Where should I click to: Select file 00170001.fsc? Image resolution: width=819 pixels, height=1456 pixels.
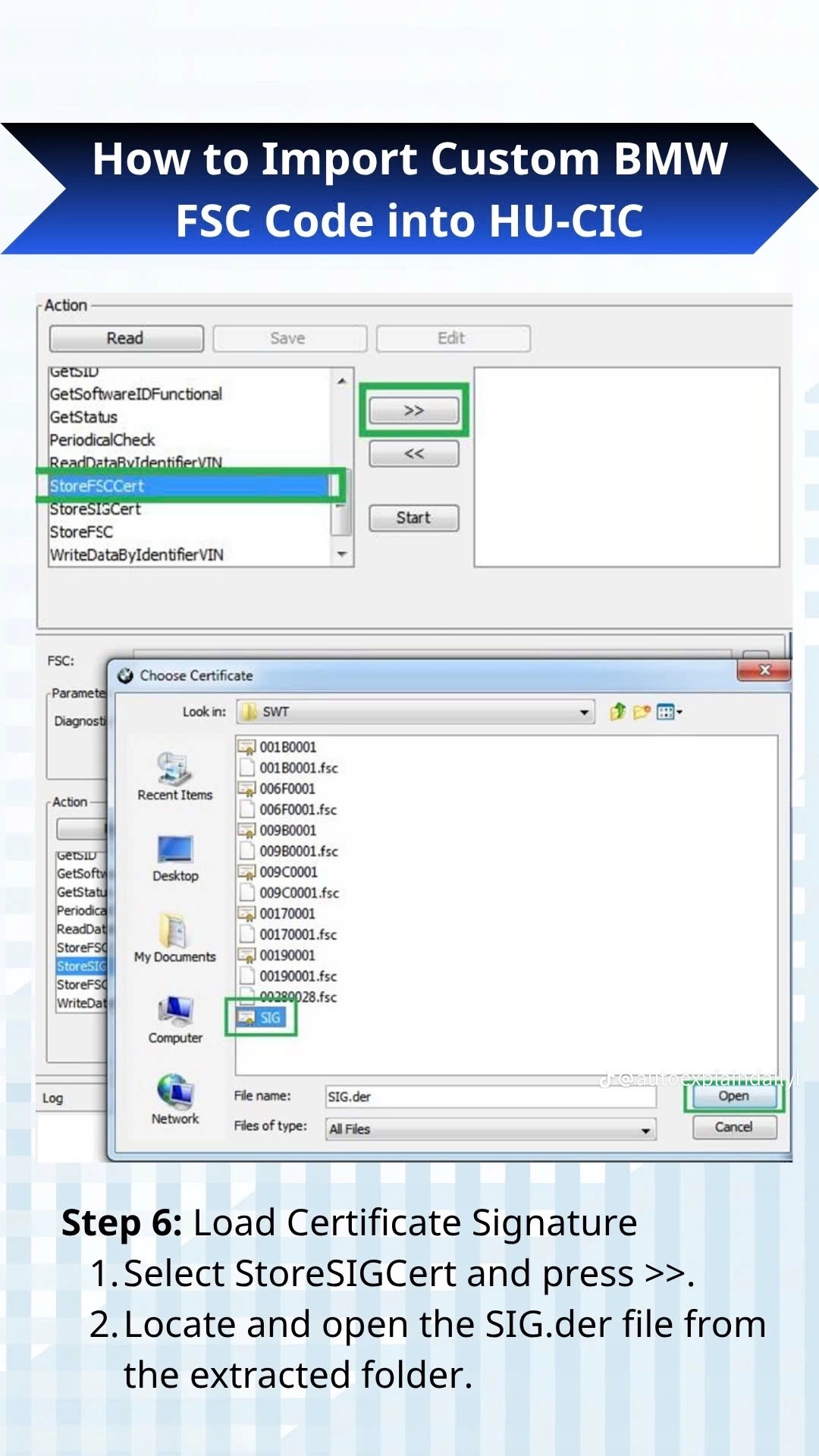pyautogui.click(x=287, y=935)
